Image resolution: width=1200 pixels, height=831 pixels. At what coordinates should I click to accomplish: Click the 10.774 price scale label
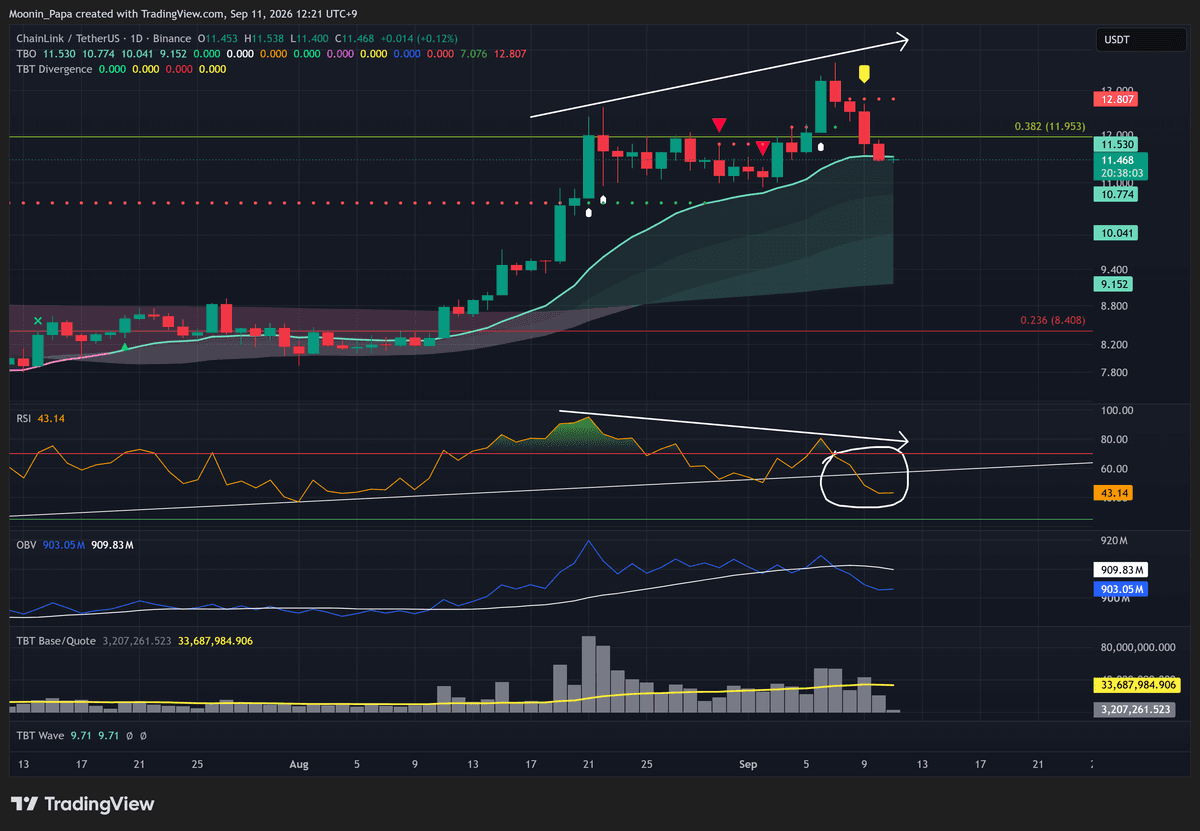coord(1117,195)
